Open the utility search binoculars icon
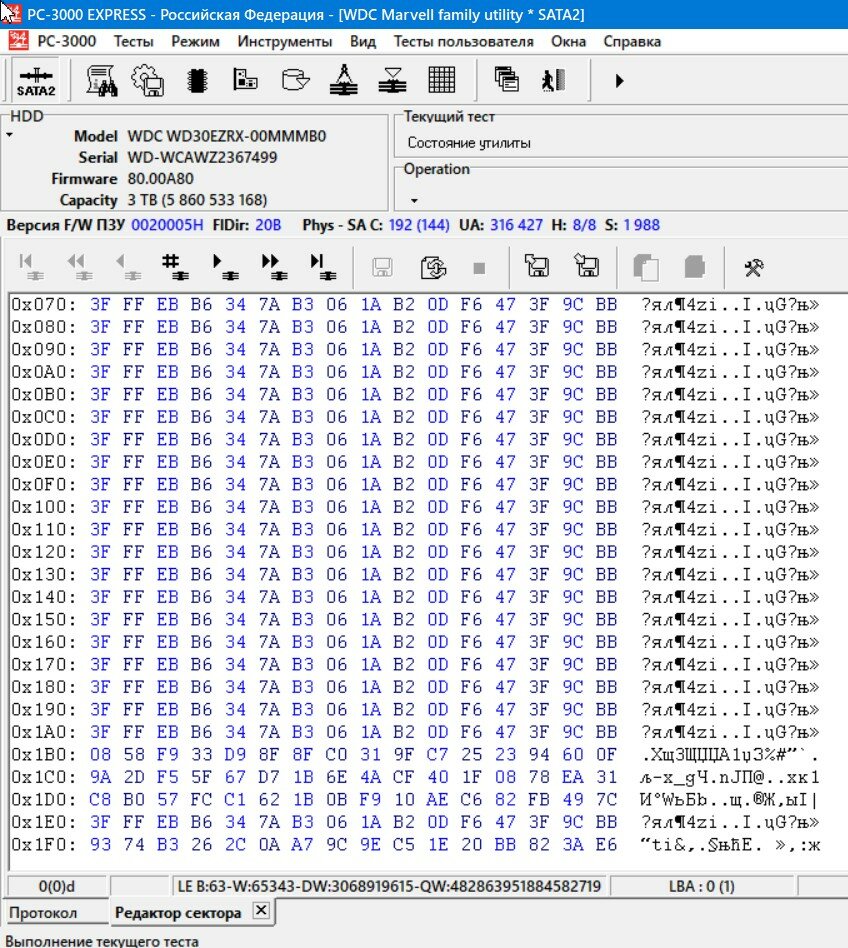The height and width of the screenshot is (948, 848). pyautogui.click(x=102, y=80)
